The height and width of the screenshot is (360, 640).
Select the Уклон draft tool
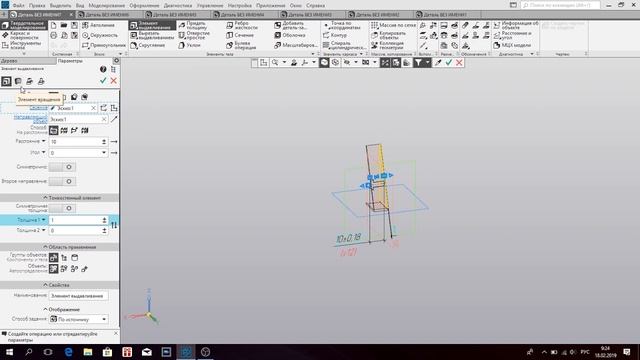[190, 45]
